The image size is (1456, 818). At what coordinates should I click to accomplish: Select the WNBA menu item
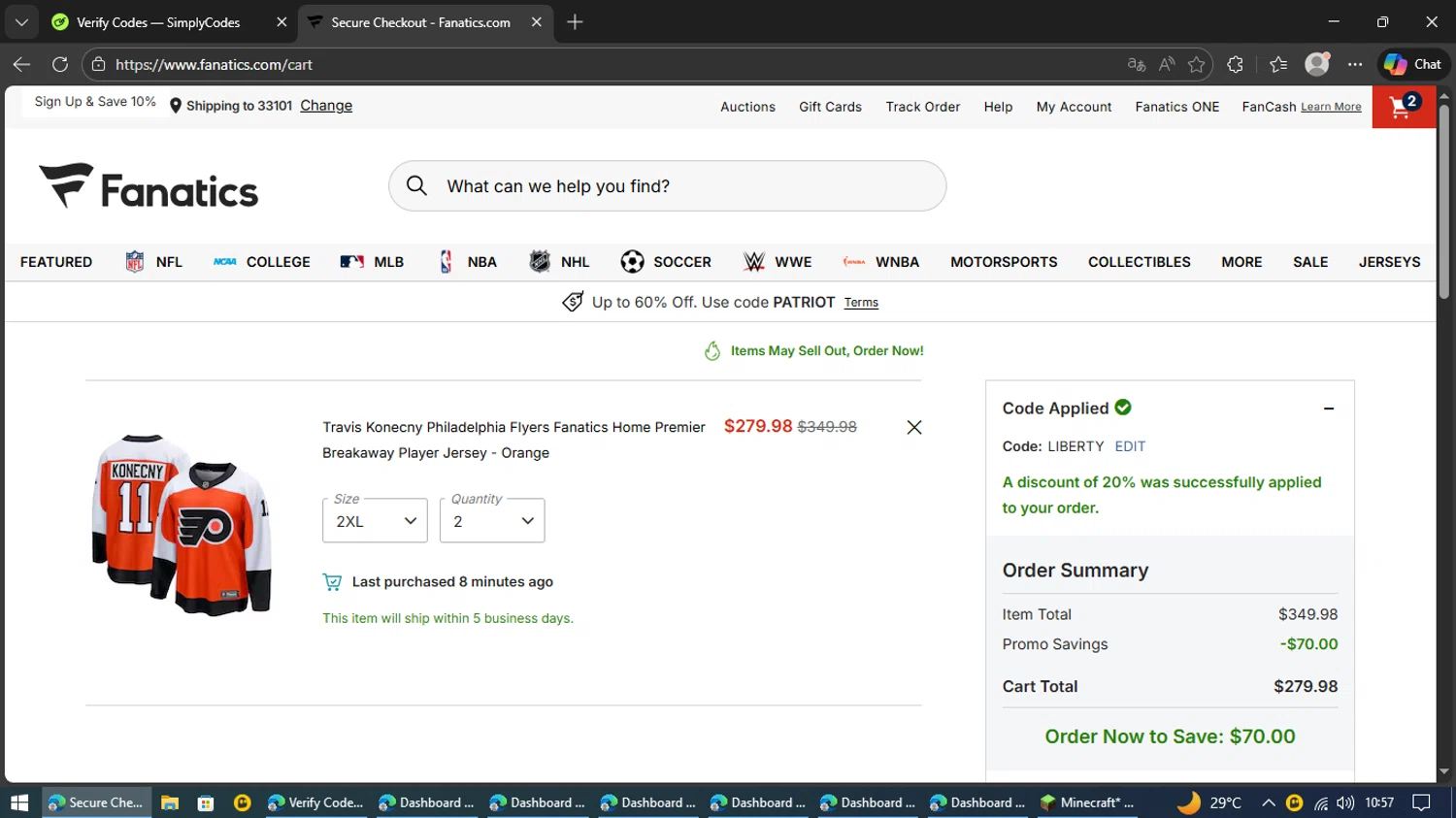point(880,262)
